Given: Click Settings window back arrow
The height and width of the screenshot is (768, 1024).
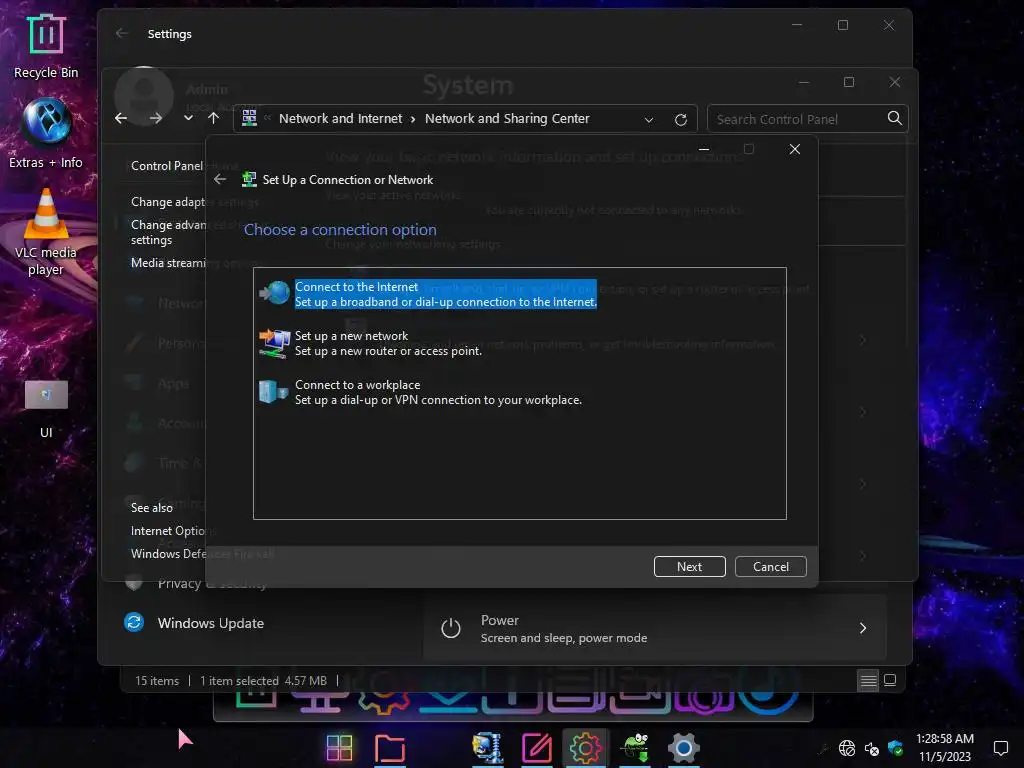Looking at the screenshot, I should (x=121, y=33).
